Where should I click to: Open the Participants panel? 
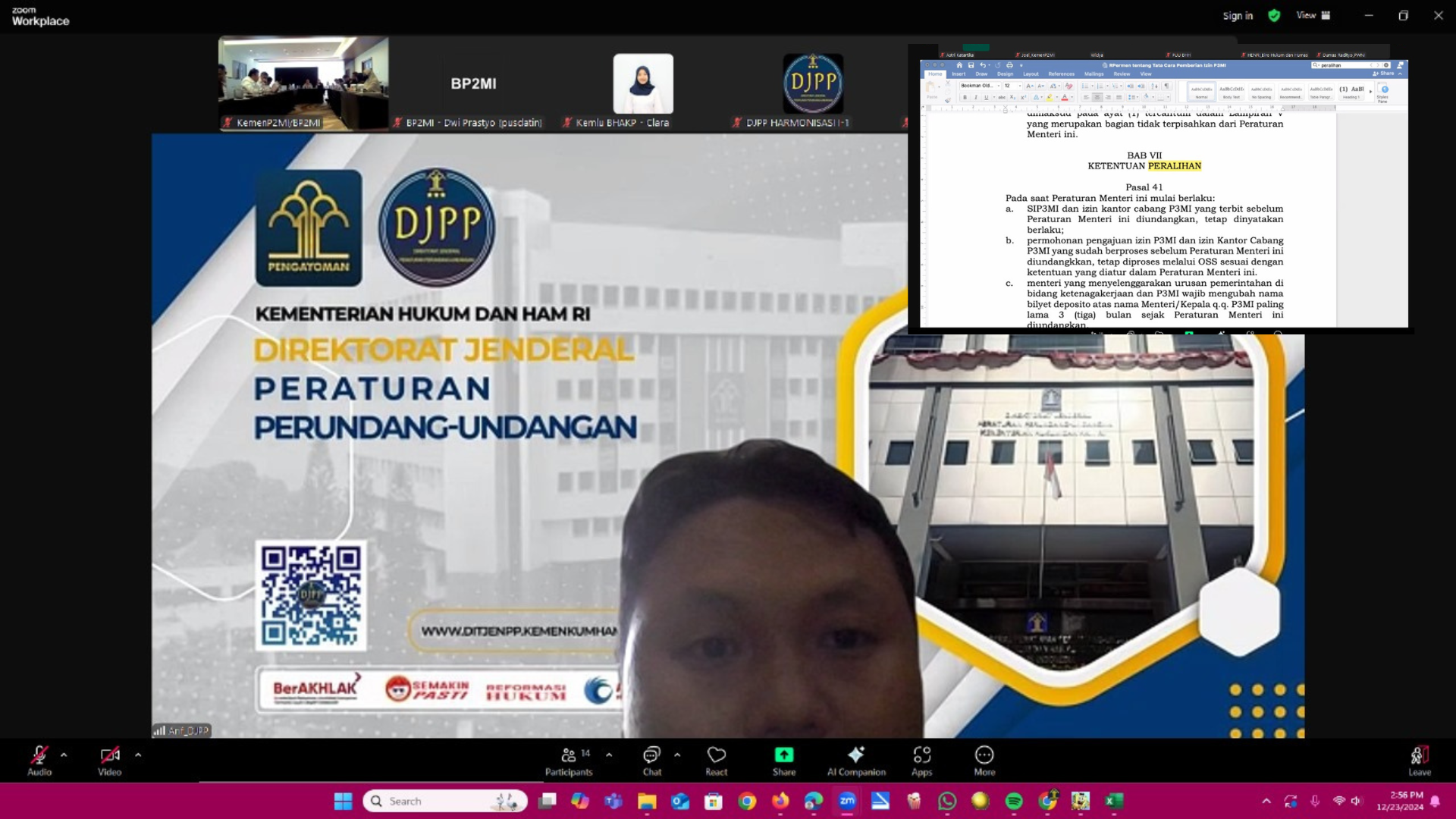tap(569, 761)
